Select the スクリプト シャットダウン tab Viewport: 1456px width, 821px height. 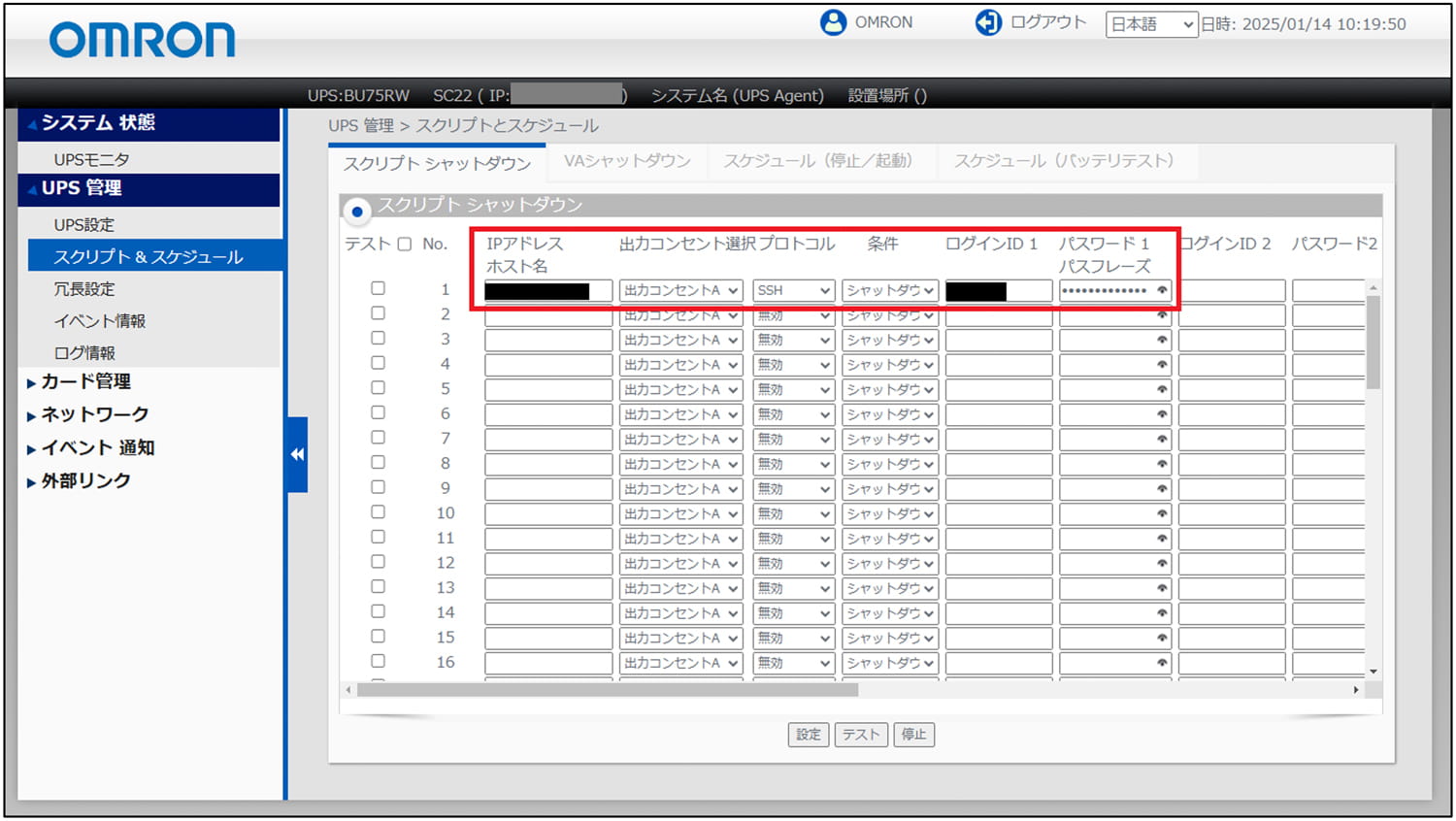437,163
